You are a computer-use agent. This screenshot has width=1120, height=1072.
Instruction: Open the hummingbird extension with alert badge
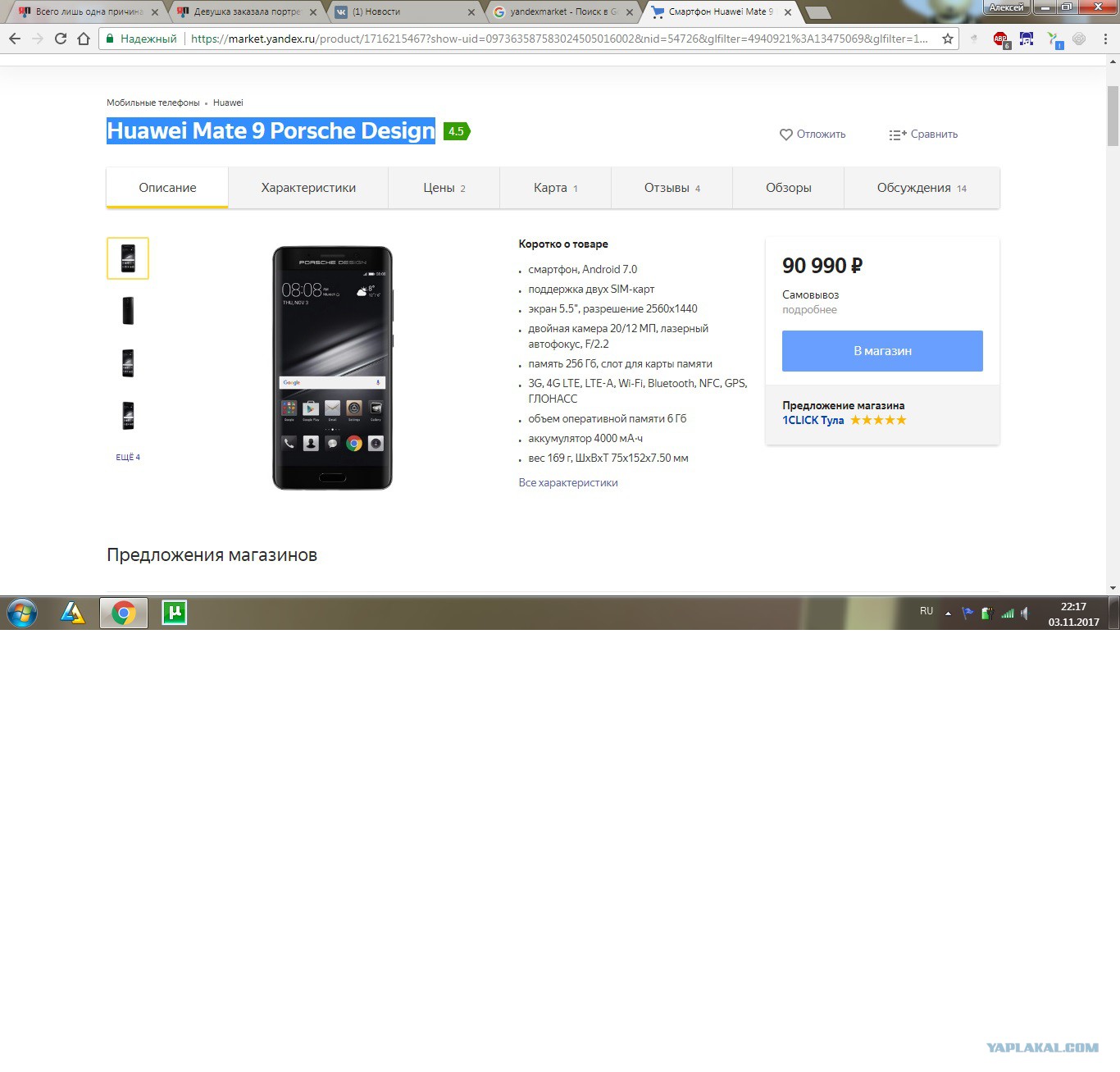pyautogui.click(x=1055, y=39)
